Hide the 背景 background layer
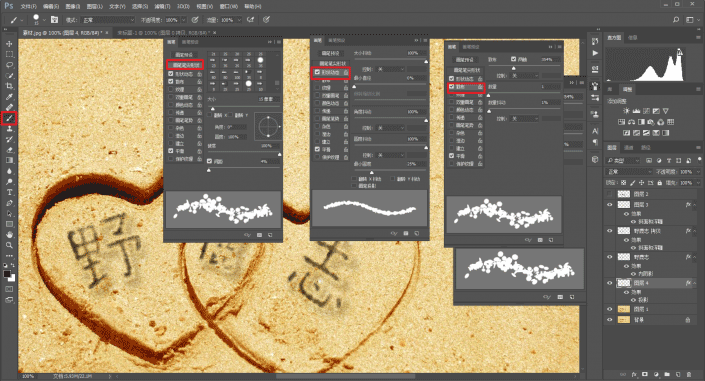This screenshot has width=705, height=381. tap(610, 320)
